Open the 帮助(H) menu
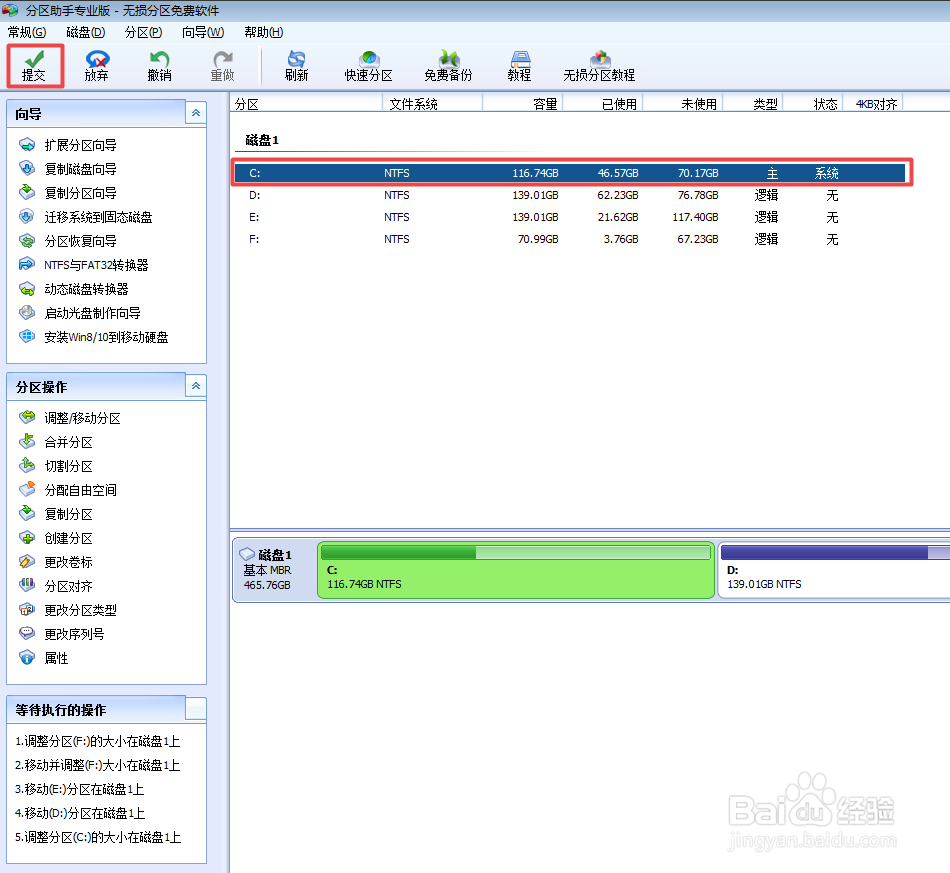The image size is (950, 873). [x=264, y=32]
